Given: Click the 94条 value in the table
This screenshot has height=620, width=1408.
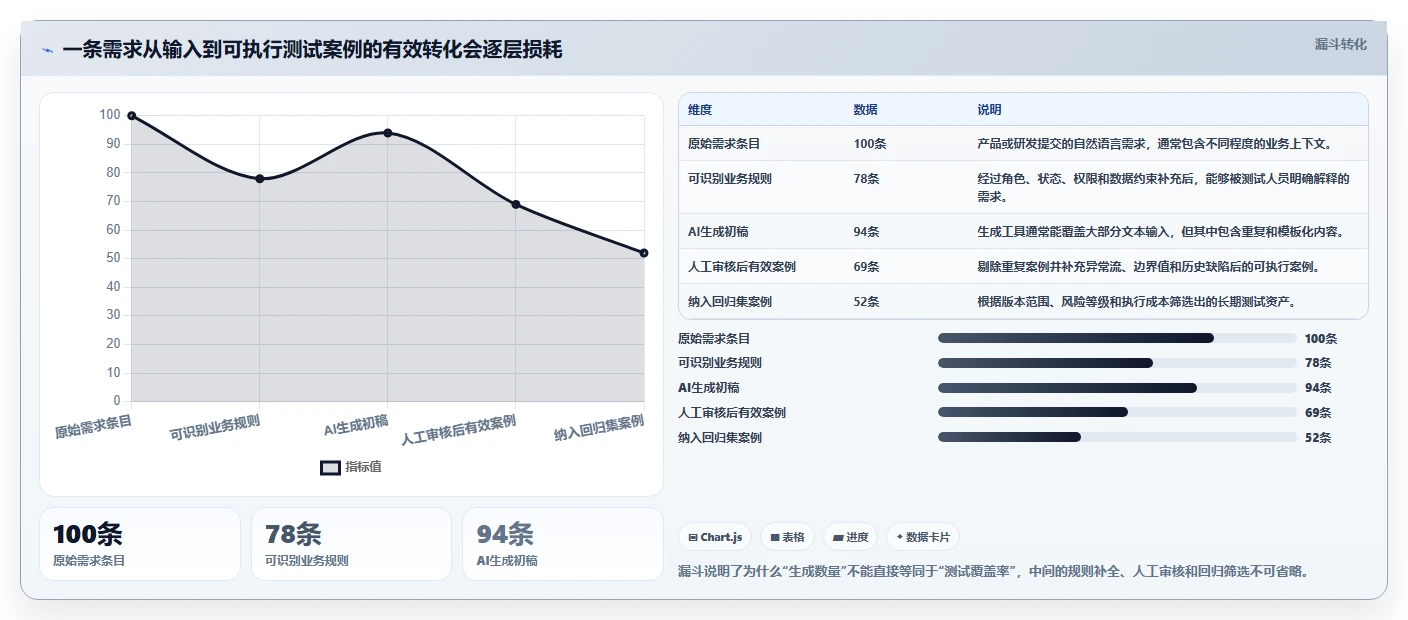Looking at the screenshot, I should (x=866, y=232).
